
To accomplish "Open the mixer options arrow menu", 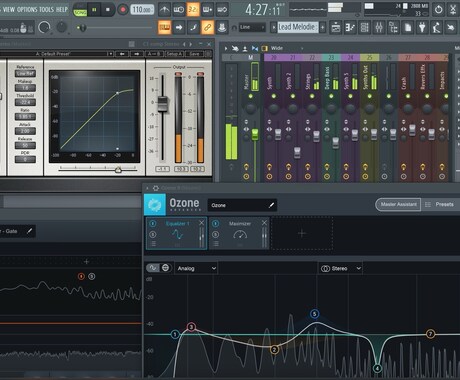I will click(226, 49).
